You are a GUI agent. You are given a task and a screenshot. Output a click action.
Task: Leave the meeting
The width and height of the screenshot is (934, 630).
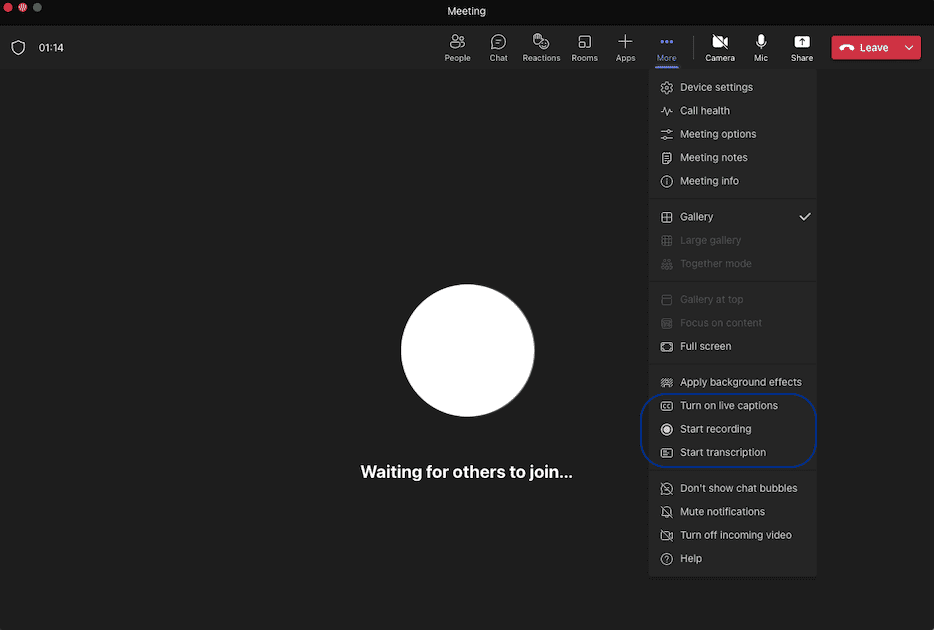867,47
